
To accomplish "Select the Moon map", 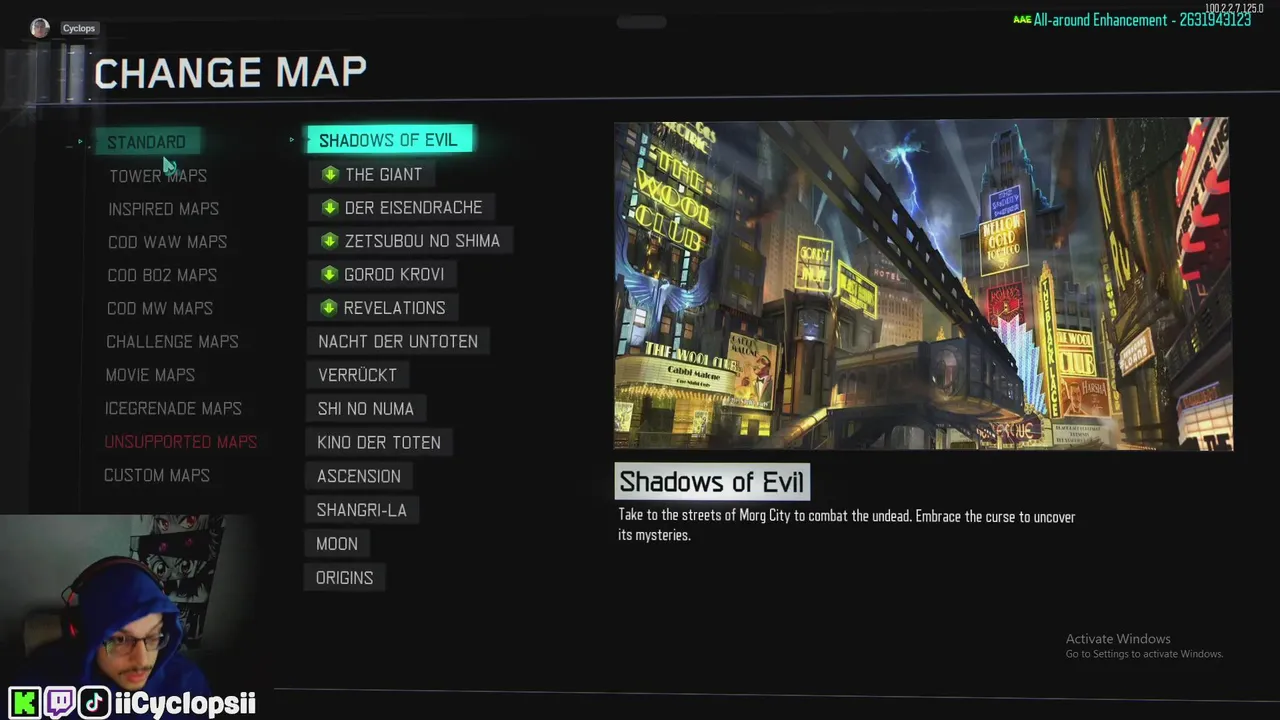I will (337, 544).
